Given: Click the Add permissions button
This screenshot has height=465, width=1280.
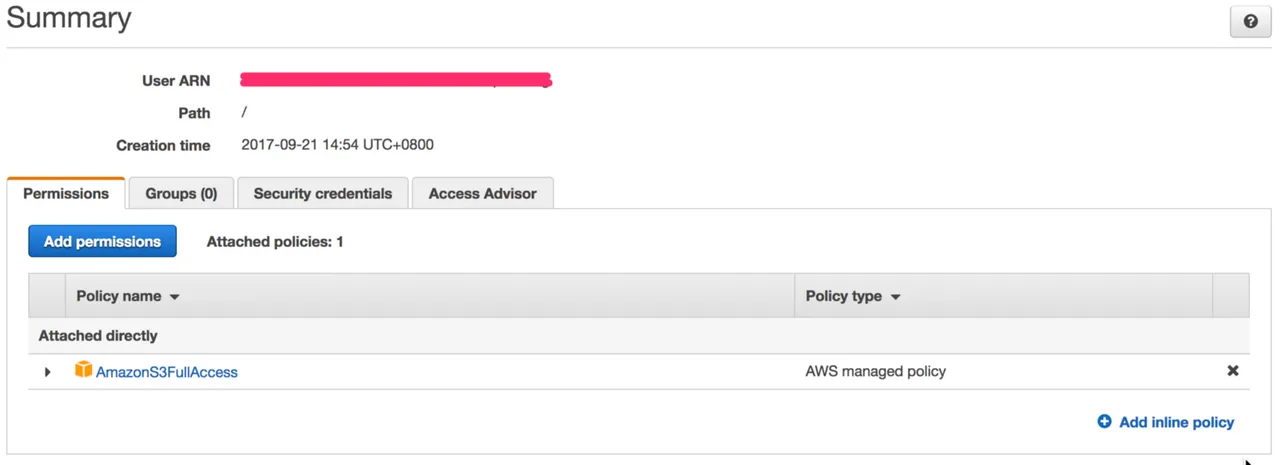Looking at the screenshot, I should [102, 241].
